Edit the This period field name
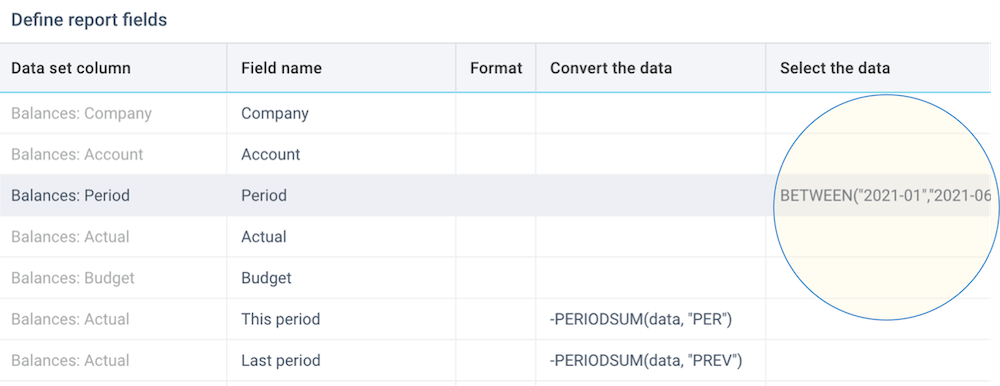Viewport: 1000px width, 386px height. (x=341, y=319)
